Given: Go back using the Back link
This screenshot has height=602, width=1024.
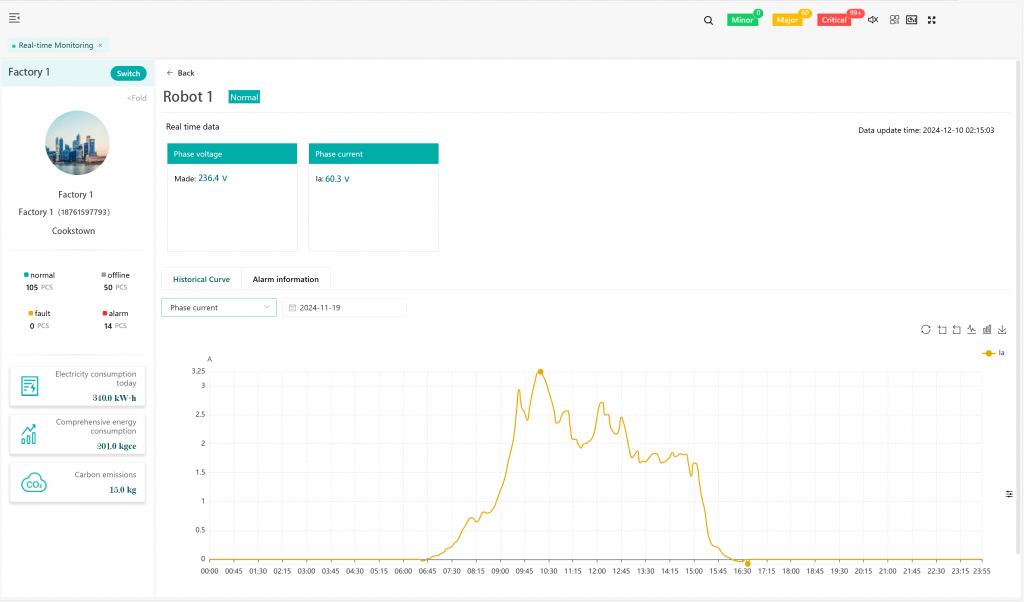Looking at the screenshot, I should point(181,73).
